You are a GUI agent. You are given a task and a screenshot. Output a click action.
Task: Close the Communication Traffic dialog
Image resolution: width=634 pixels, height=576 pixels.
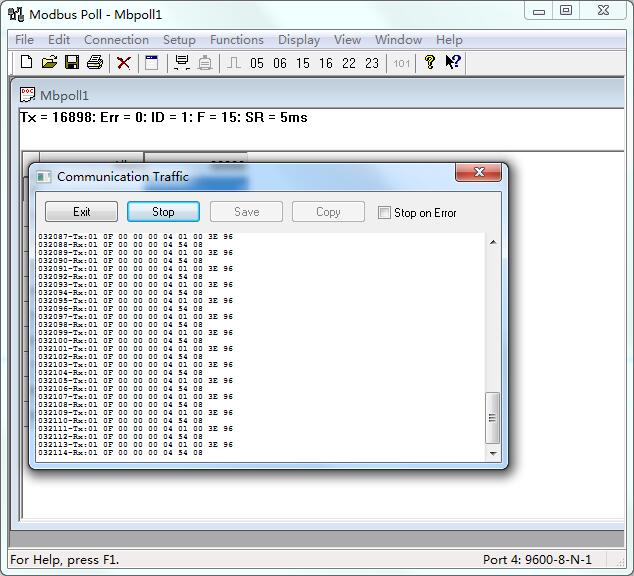click(479, 172)
